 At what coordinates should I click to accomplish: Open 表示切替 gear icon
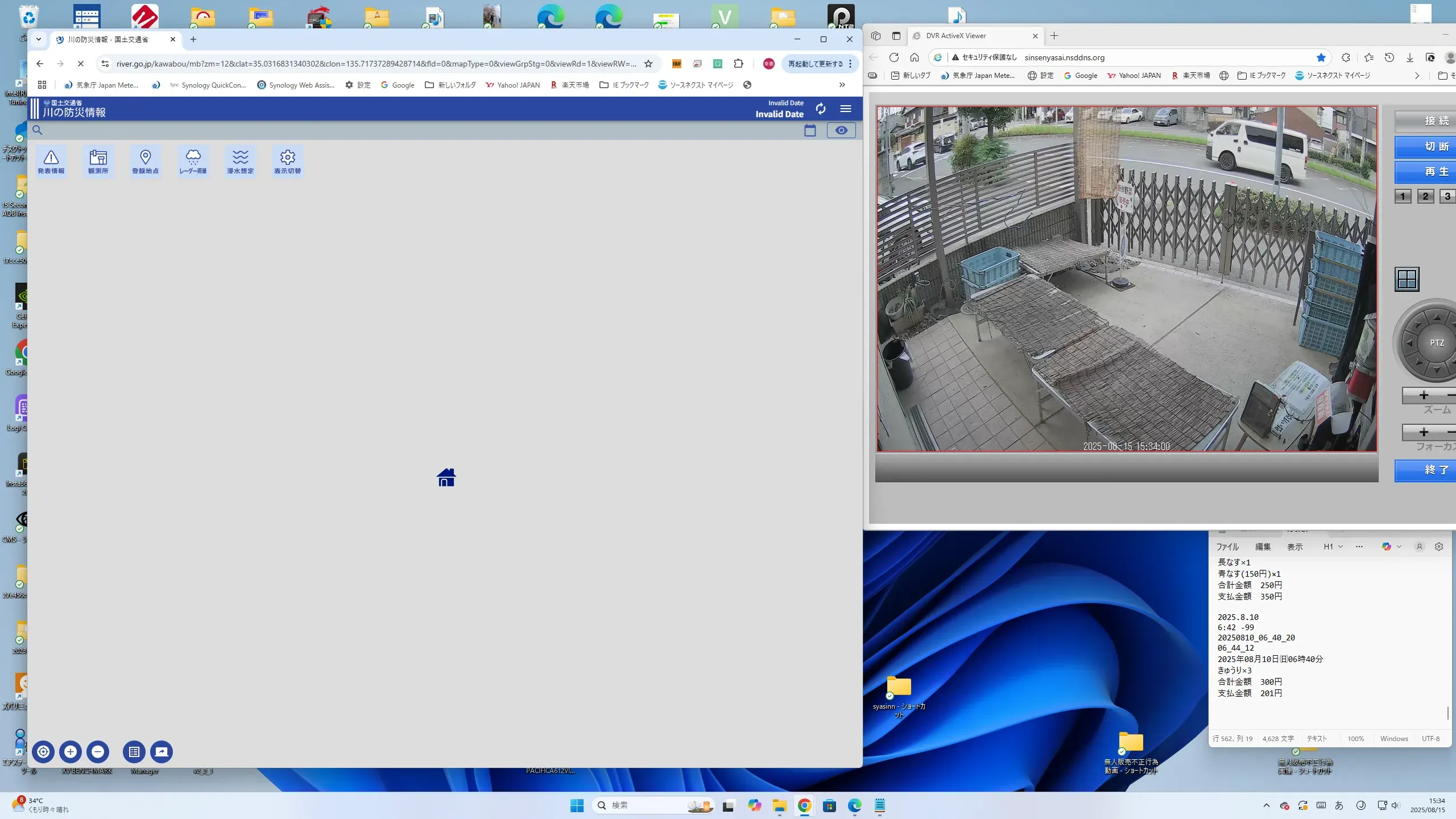pos(287,162)
